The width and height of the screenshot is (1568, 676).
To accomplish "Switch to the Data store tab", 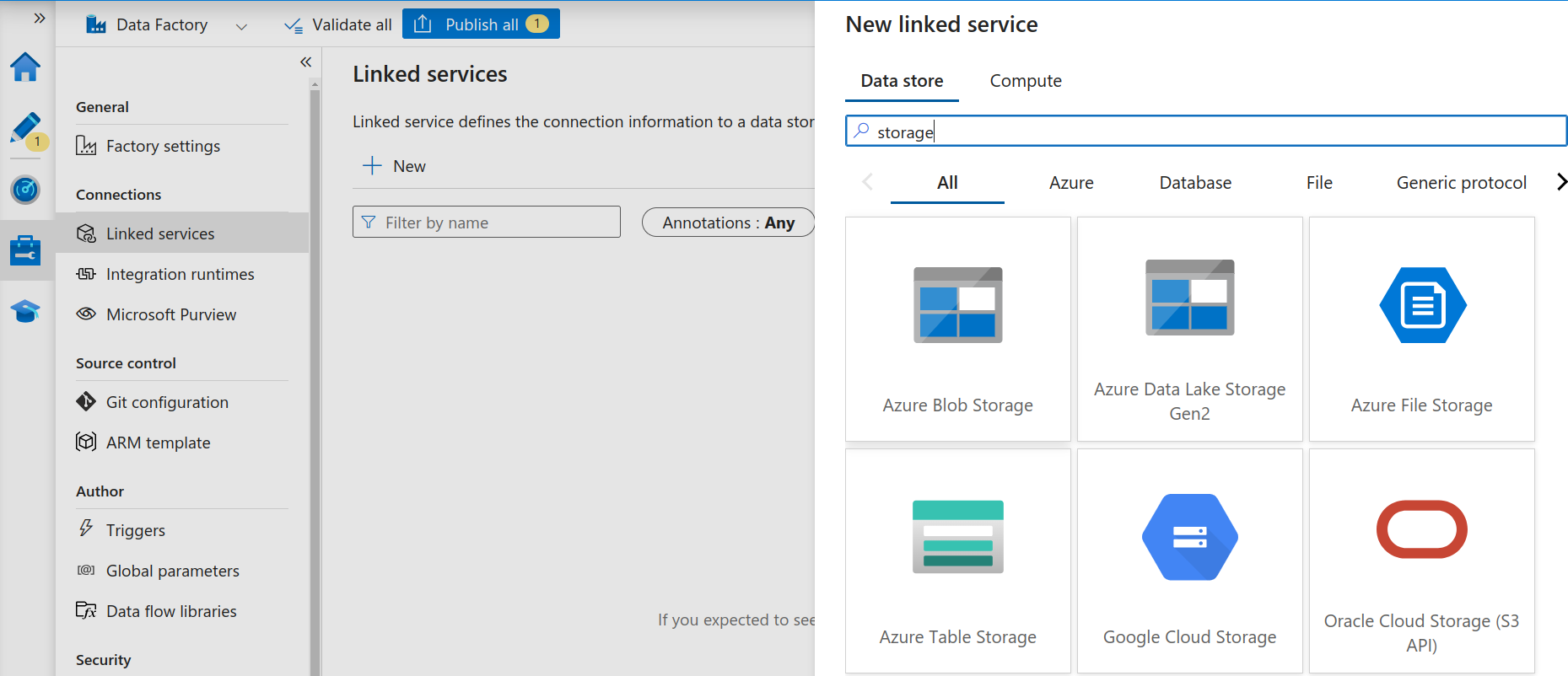I will click(x=902, y=81).
